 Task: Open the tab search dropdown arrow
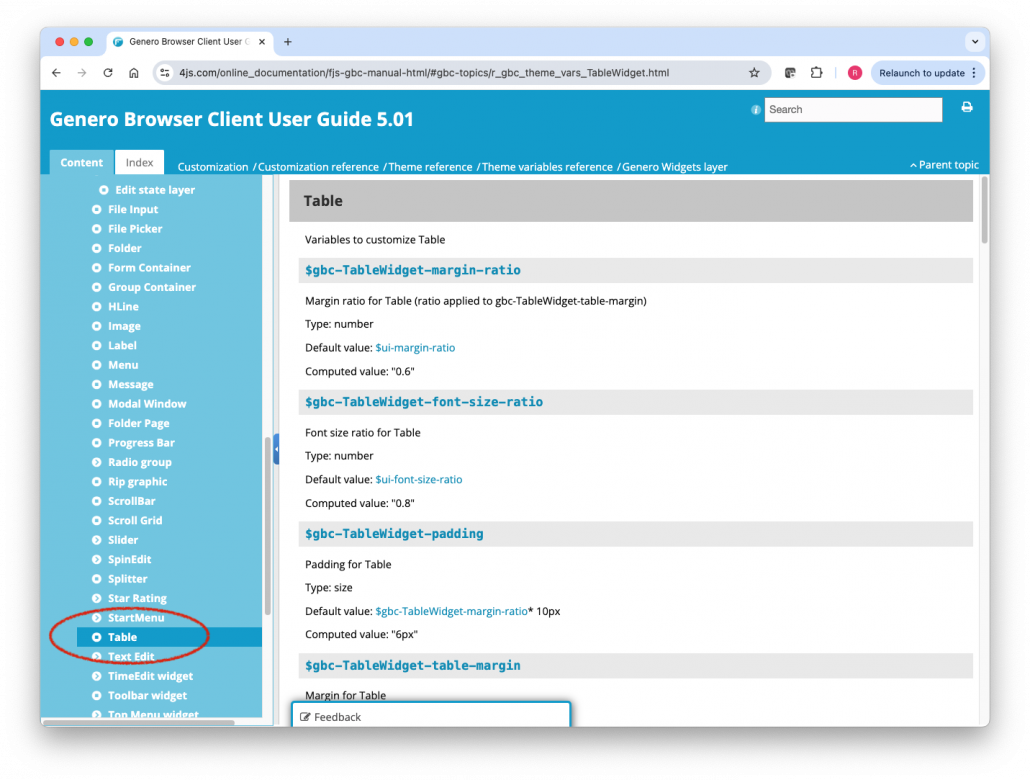point(975,41)
